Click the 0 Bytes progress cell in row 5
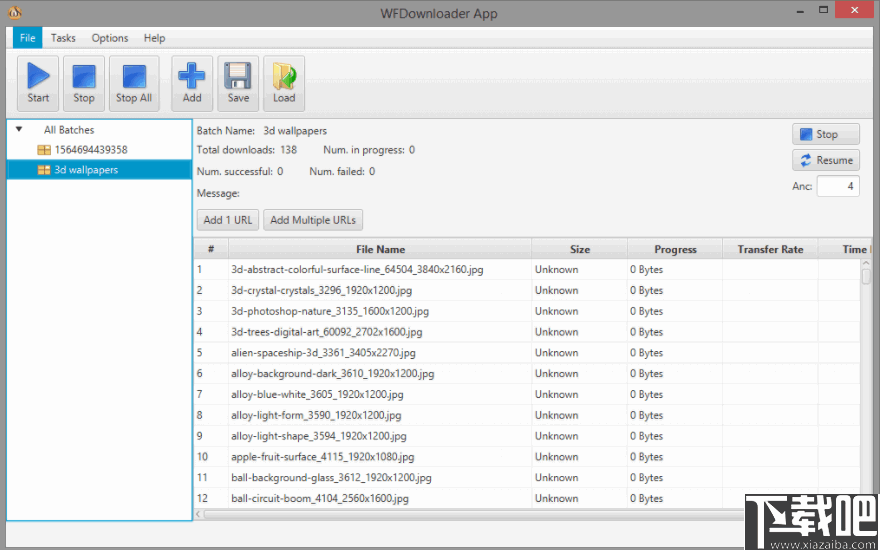The width and height of the screenshot is (880, 550). (x=675, y=352)
